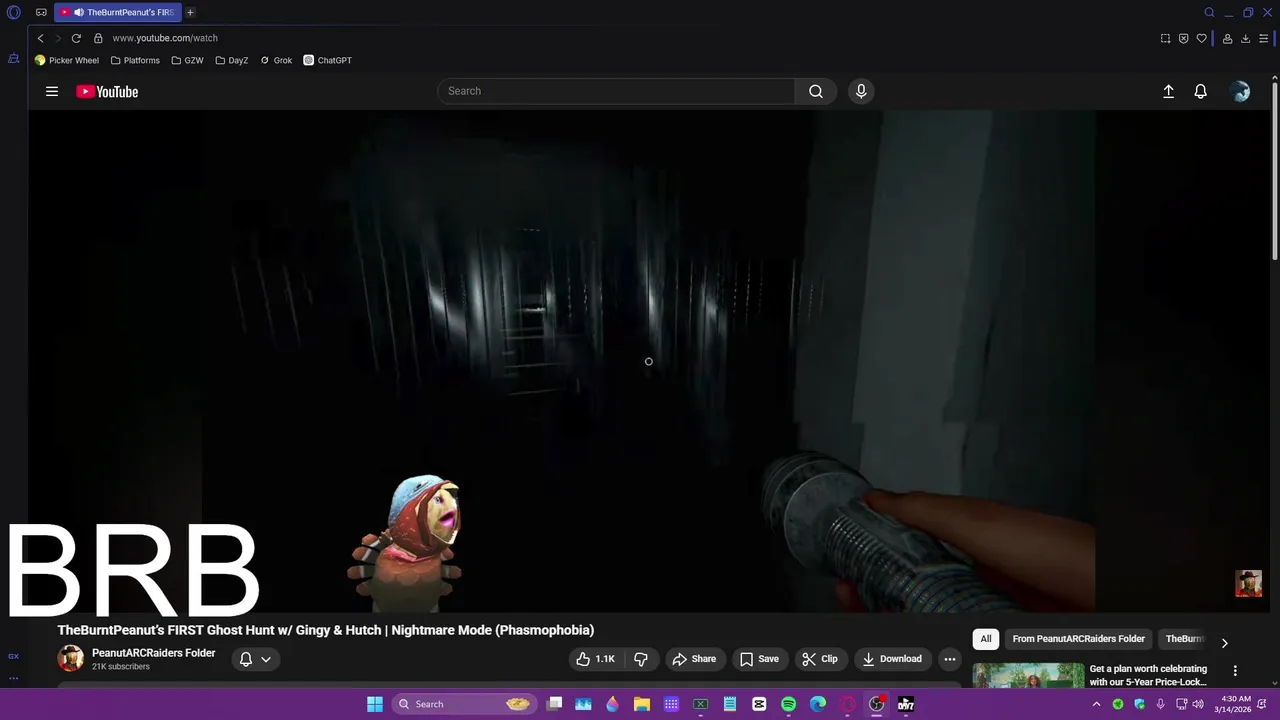Image resolution: width=1280 pixels, height=720 pixels.
Task: Select the All filter chip
Action: pyautogui.click(x=986, y=639)
